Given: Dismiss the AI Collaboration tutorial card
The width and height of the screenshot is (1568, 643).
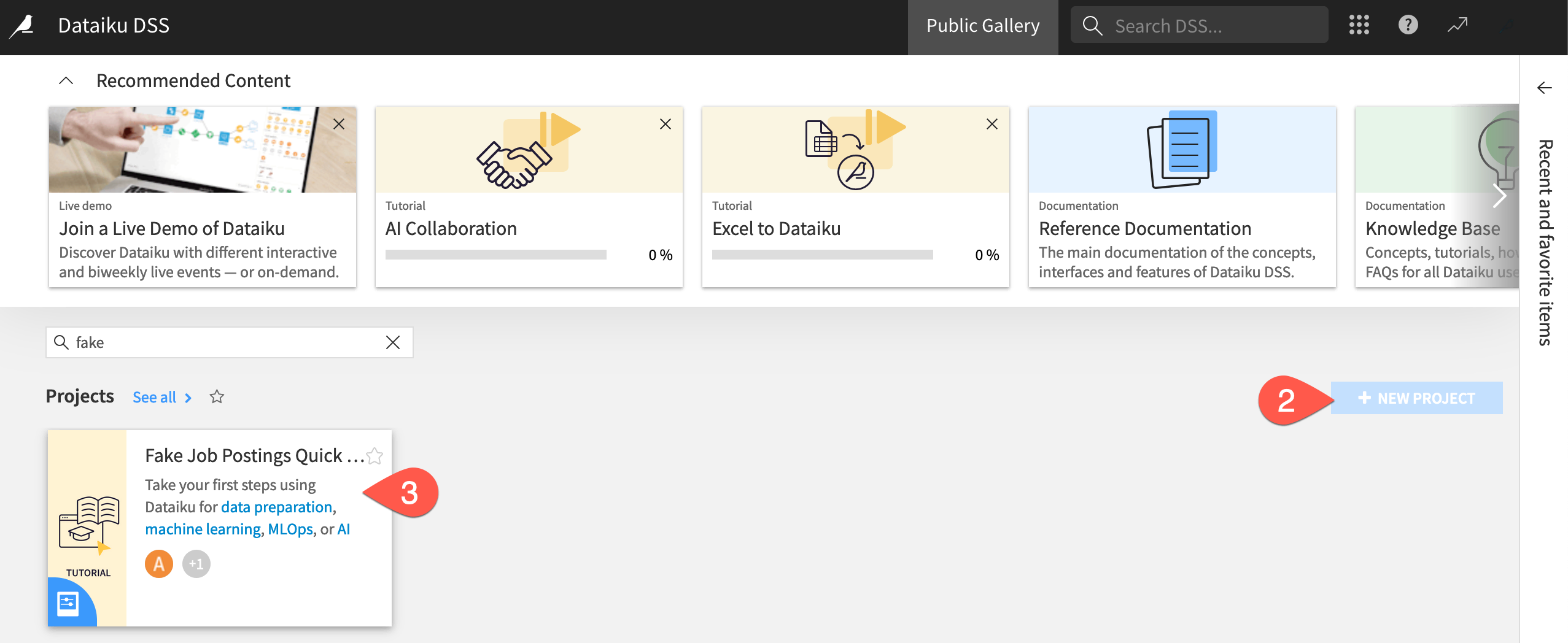Looking at the screenshot, I should (x=665, y=124).
